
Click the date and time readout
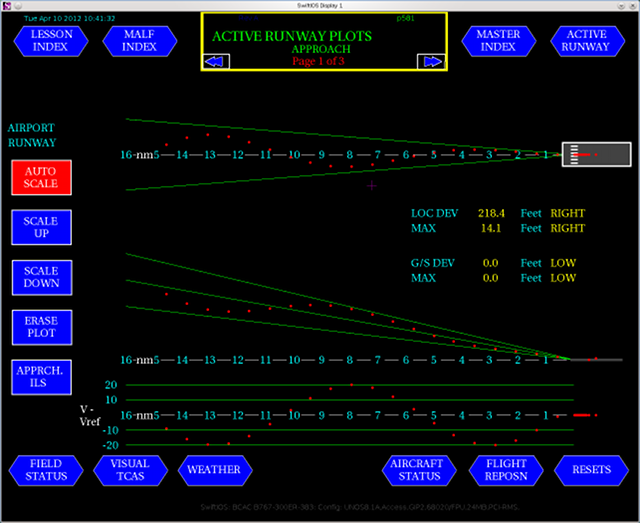pyautogui.click(x=69, y=18)
